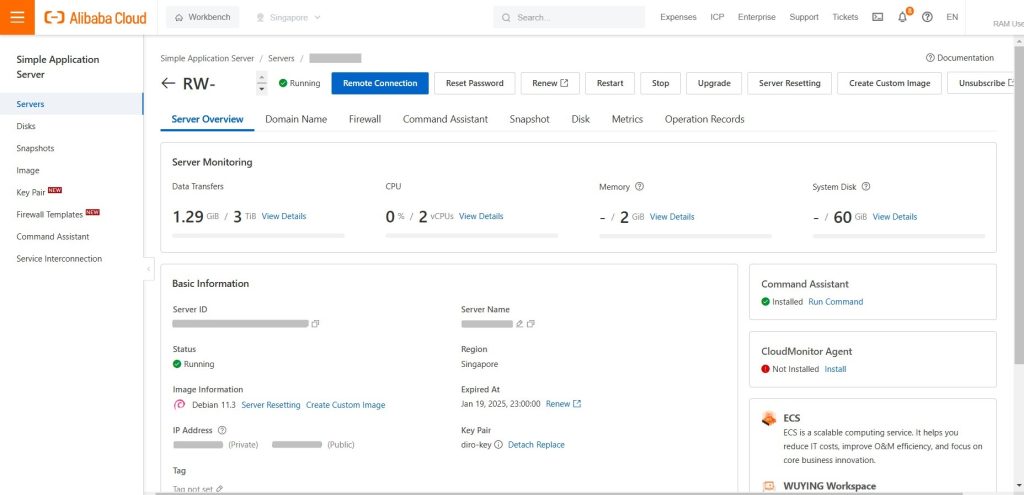Install the CloudMonitor Agent
This screenshot has width=1024, height=495.
(835, 369)
